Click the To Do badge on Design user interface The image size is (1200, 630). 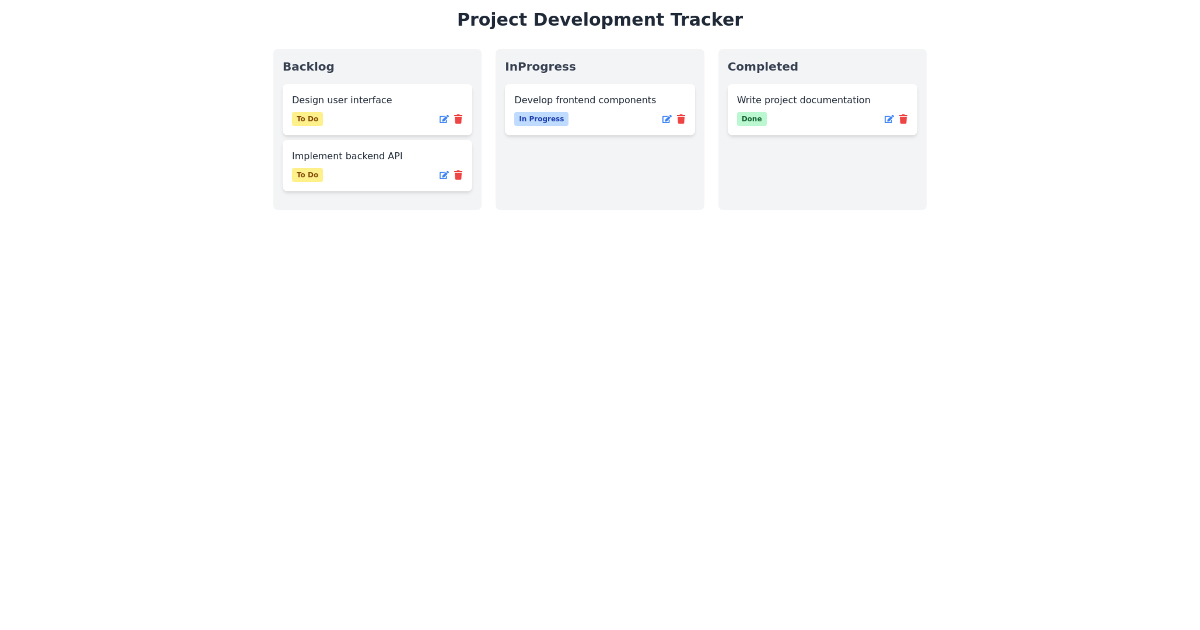307,118
